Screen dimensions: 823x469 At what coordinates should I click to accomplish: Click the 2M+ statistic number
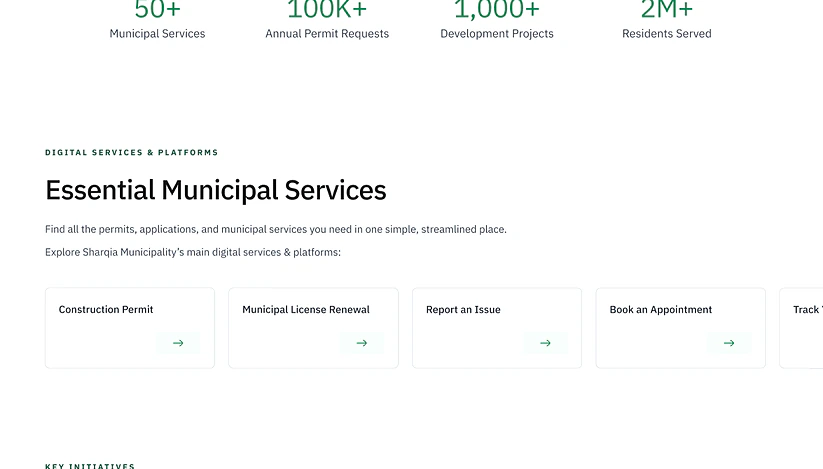(x=667, y=9)
